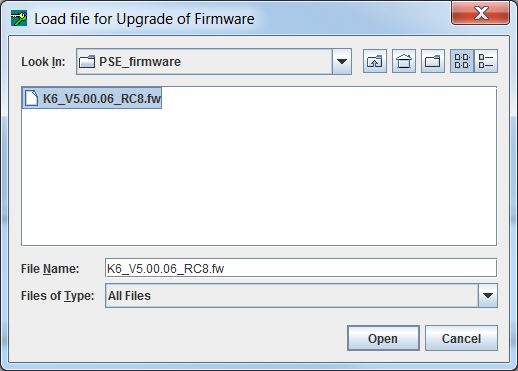The image size is (518, 371).
Task: Click the document icon of K6_V5.00.06_RC8.fw
Action: click(31, 98)
